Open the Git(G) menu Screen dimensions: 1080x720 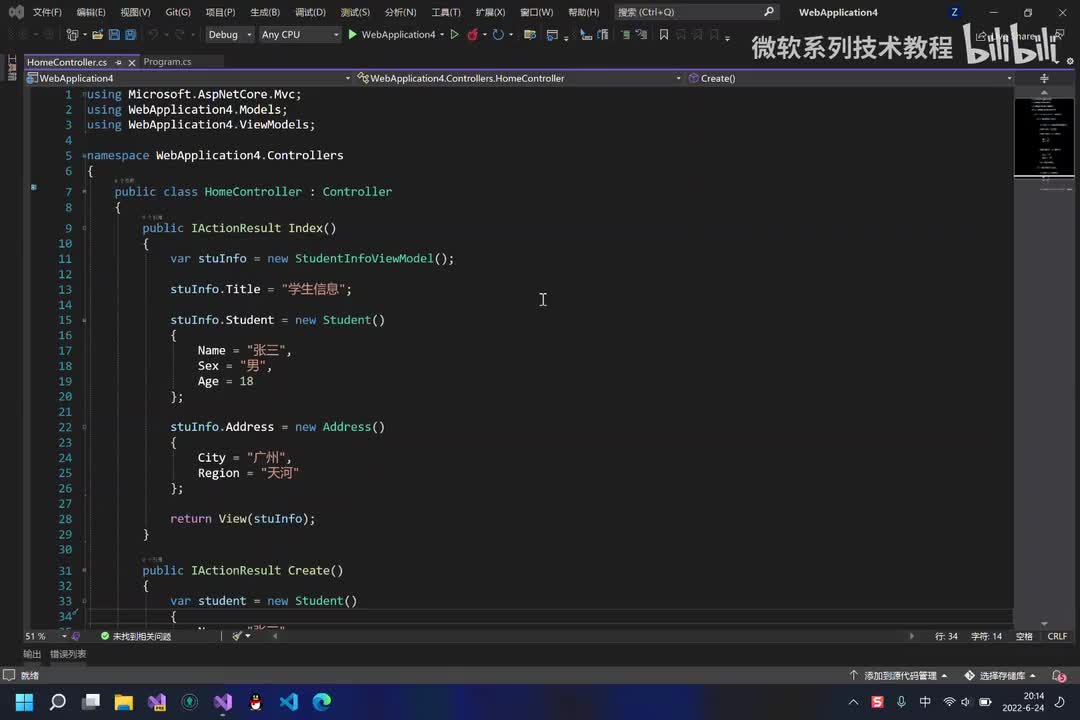(178, 12)
